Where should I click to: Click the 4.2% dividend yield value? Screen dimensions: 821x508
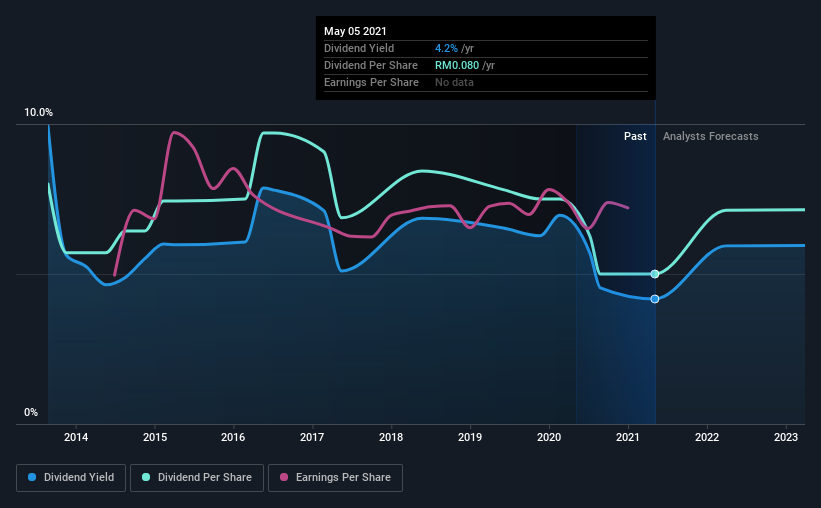click(x=446, y=48)
